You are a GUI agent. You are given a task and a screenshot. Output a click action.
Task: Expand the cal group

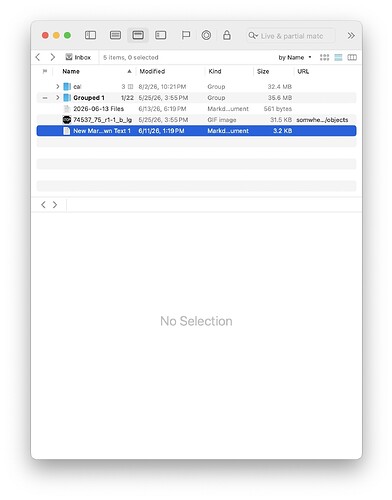[x=58, y=87]
